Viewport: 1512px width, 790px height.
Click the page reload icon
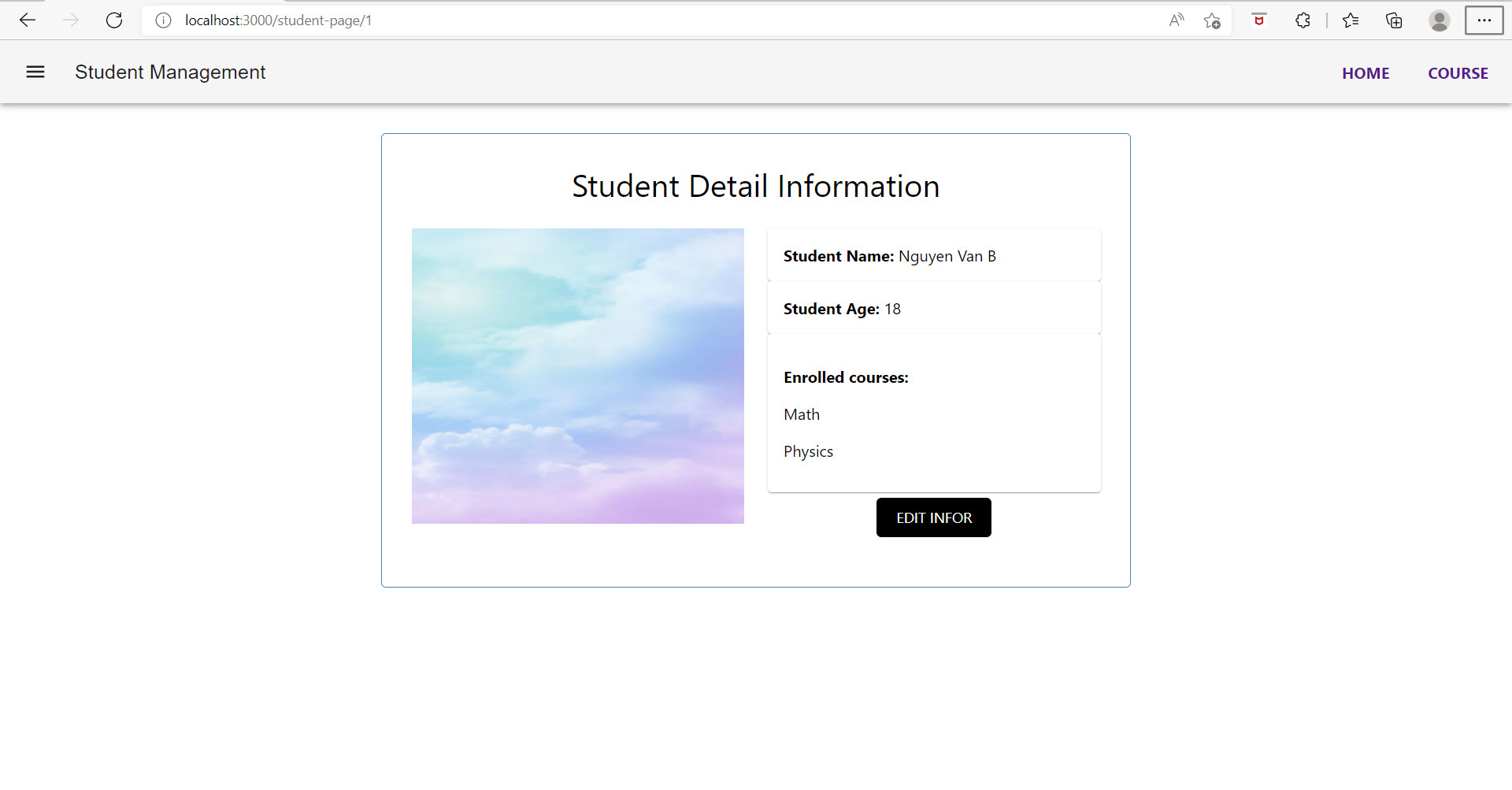point(114,20)
